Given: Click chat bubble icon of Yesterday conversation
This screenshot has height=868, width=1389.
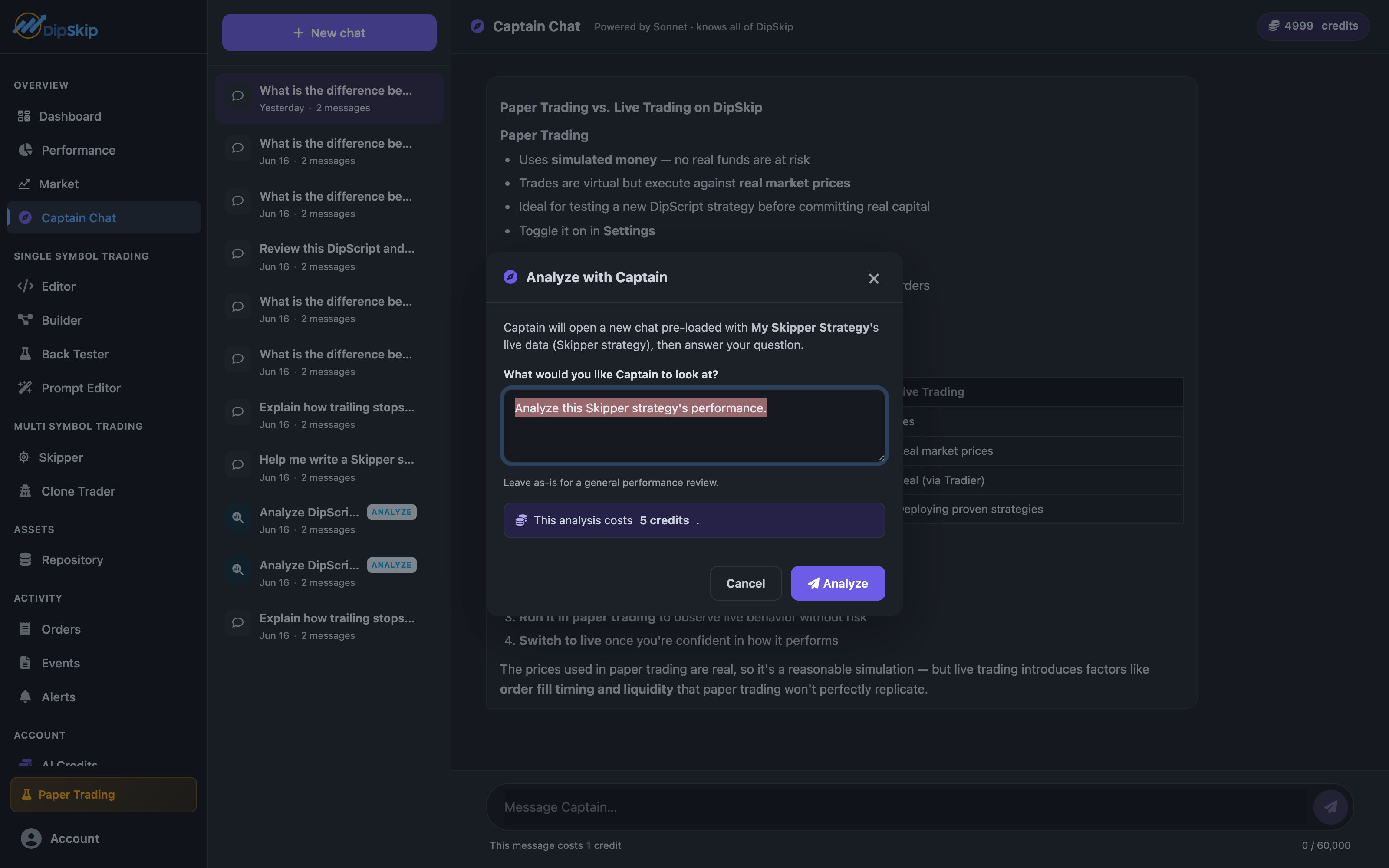Looking at the screenshot, I should click(237, 96).
